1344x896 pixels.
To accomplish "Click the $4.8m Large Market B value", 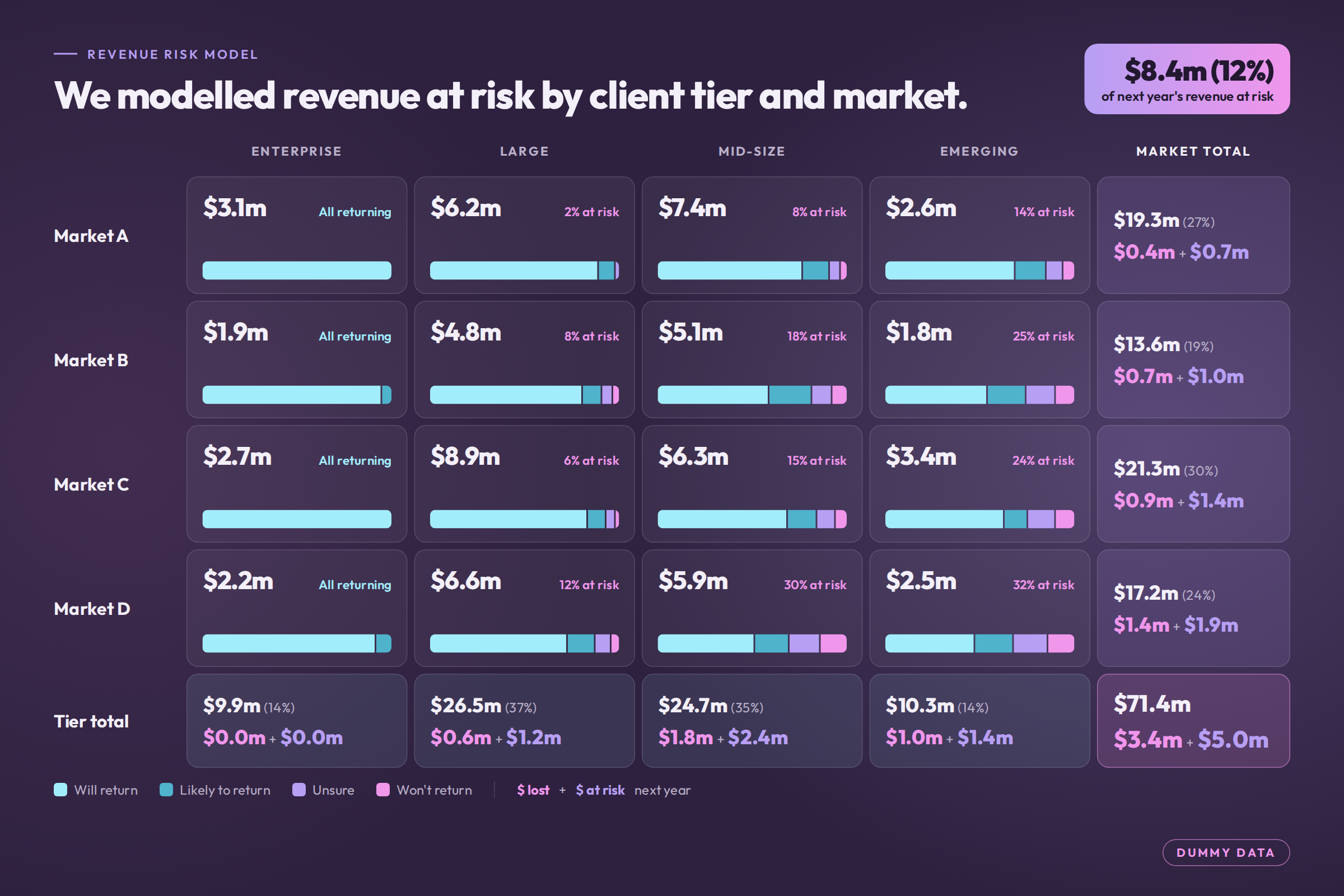I will tap(466, 332).
